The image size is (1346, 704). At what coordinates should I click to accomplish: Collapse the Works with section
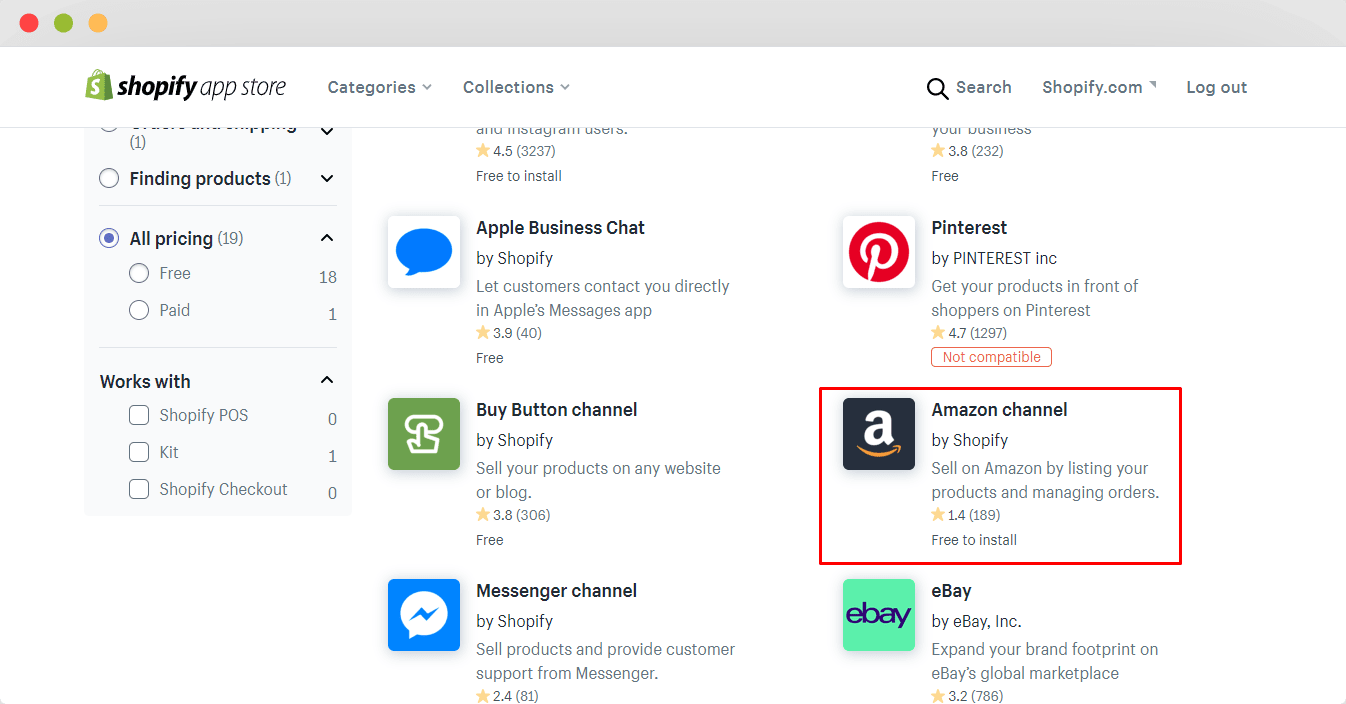327,380
